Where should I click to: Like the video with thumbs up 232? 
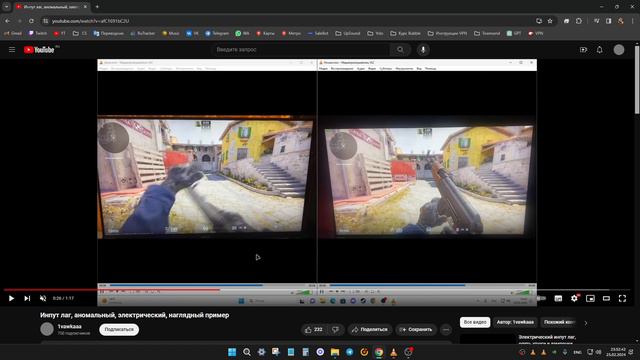point(313,329)
